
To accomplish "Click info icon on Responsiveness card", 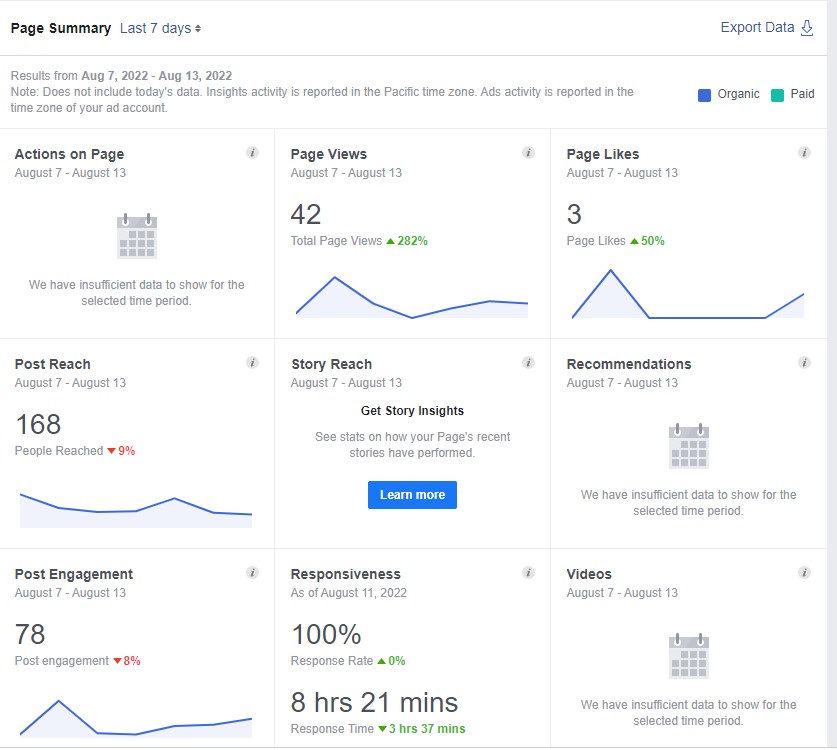I will point(528,573).
